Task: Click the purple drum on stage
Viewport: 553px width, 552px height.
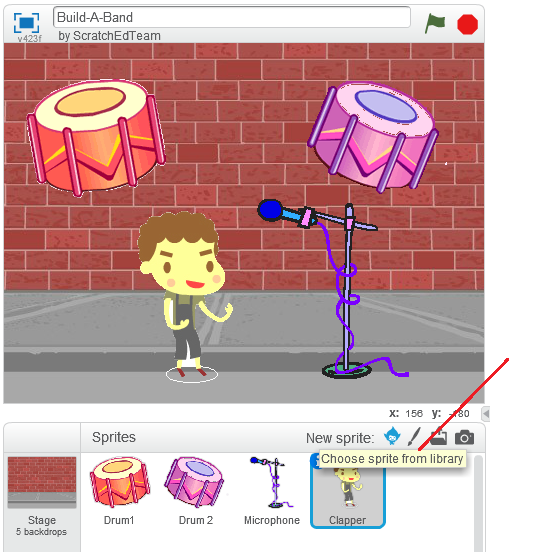Action: (373, 137)
